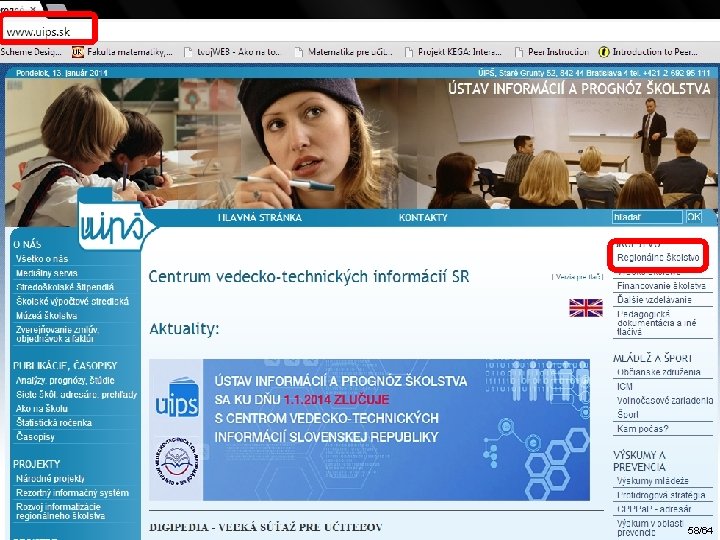Click the date Pondelok, 13. január 2014
This screenshot has width=720, height=540.
tap(62, 73)
